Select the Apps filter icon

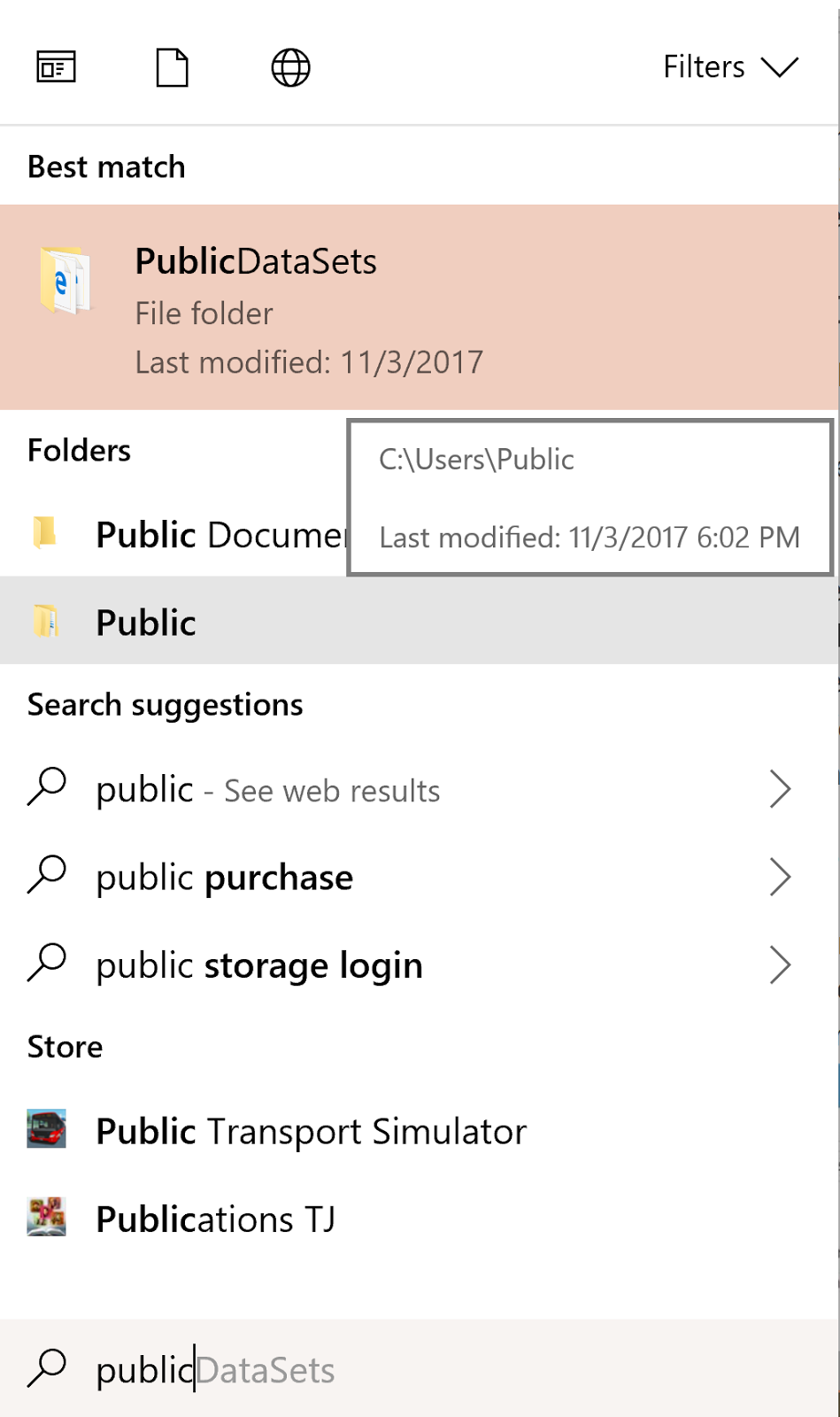pos(55,66)
